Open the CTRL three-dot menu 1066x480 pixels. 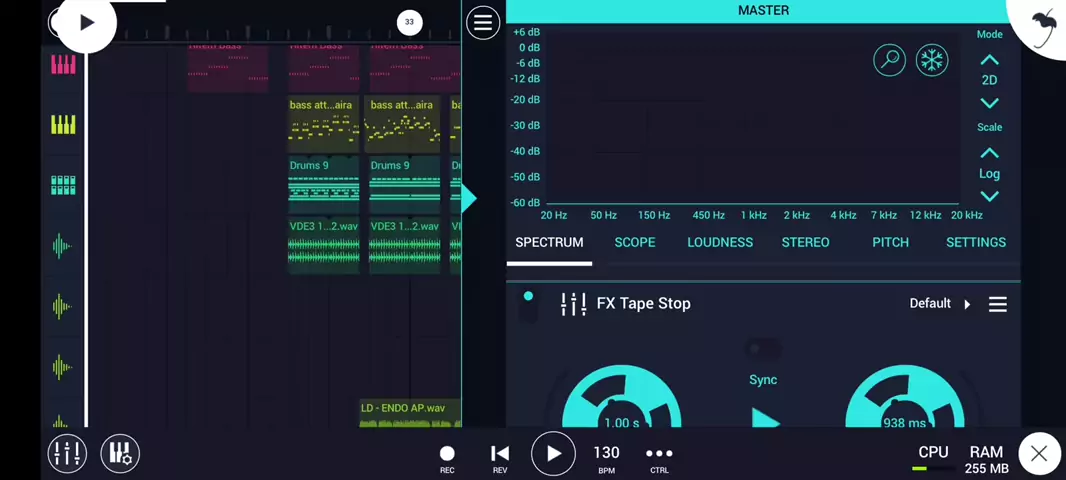pyautogui.click(x=659, y=457)
